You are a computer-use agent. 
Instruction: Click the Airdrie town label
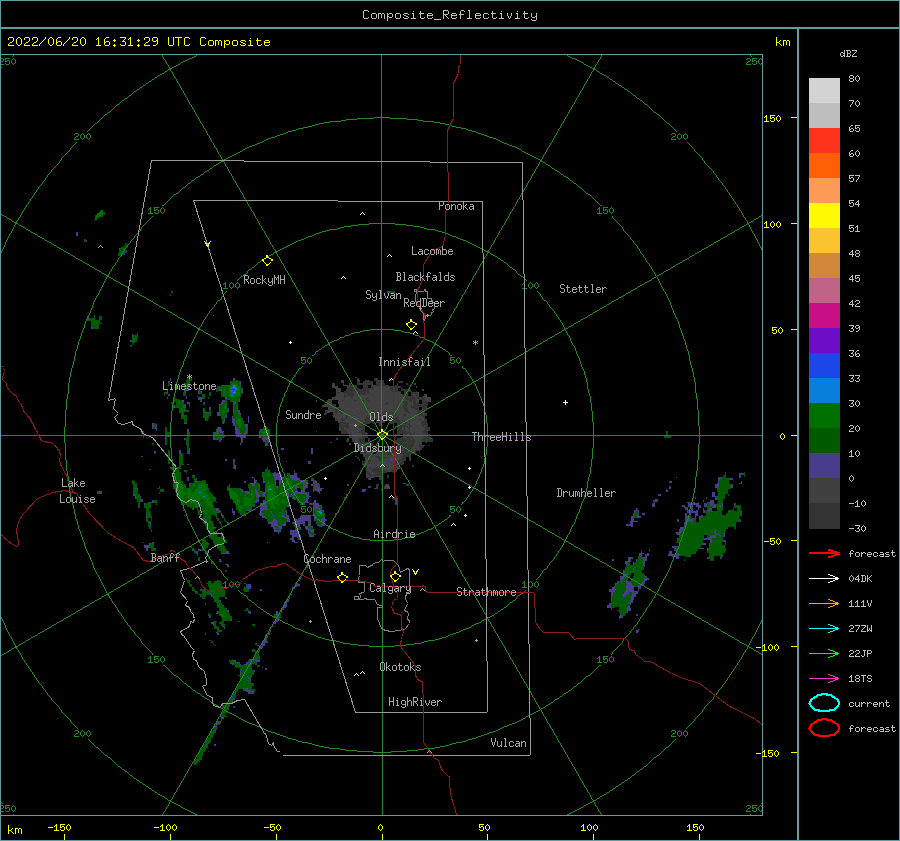pos(394,534)
